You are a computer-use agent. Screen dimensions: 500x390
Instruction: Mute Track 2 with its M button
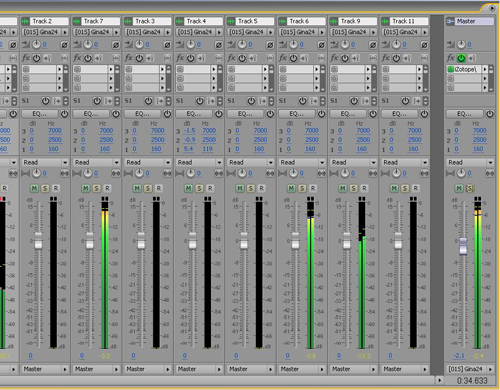click(34, 188)
